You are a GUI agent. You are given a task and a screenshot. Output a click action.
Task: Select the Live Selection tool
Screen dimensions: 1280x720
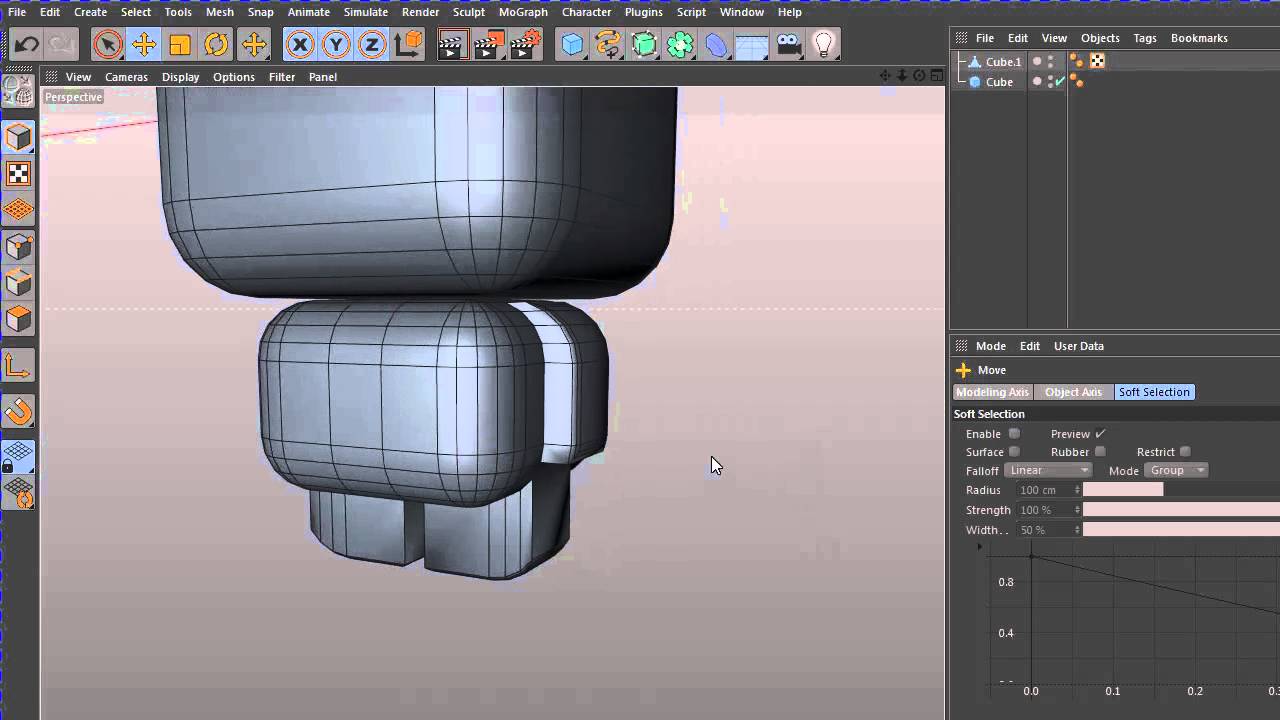[x=108, y=45]
